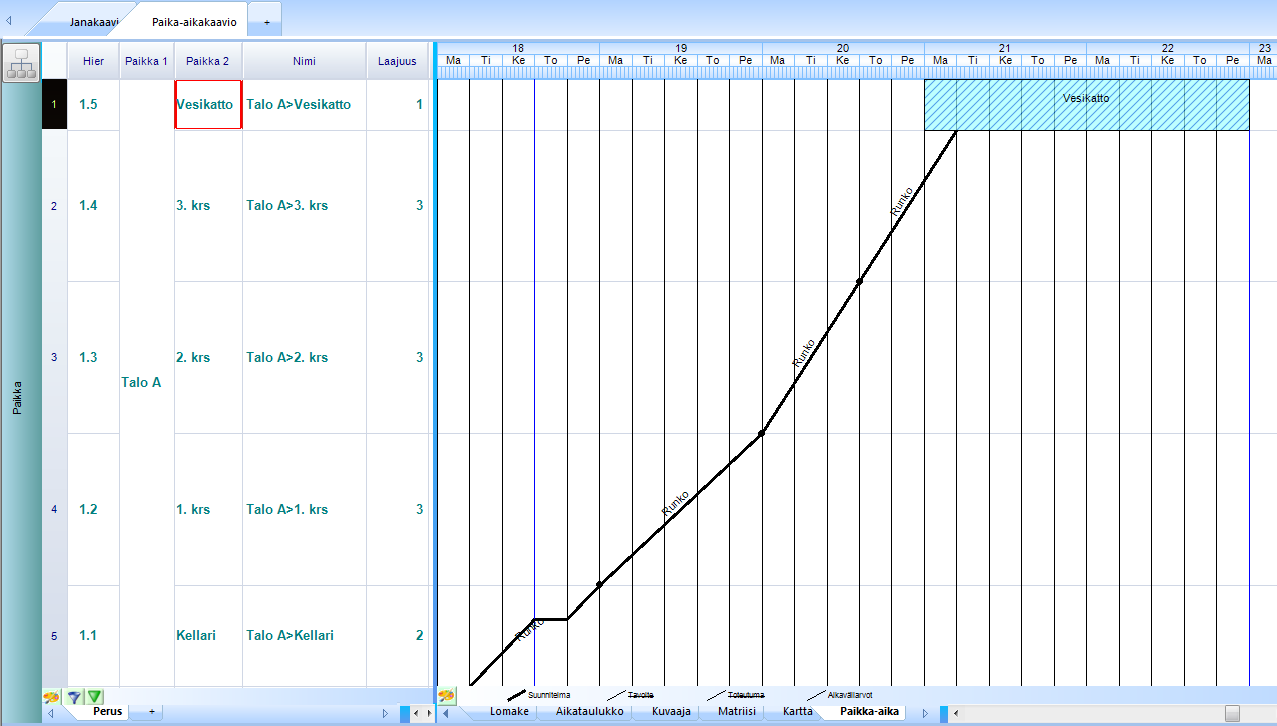The width and height of the screenshot is (1277, 726).
Task: Click hierarchy cell 1.2
Action: [x=94, y=510]
